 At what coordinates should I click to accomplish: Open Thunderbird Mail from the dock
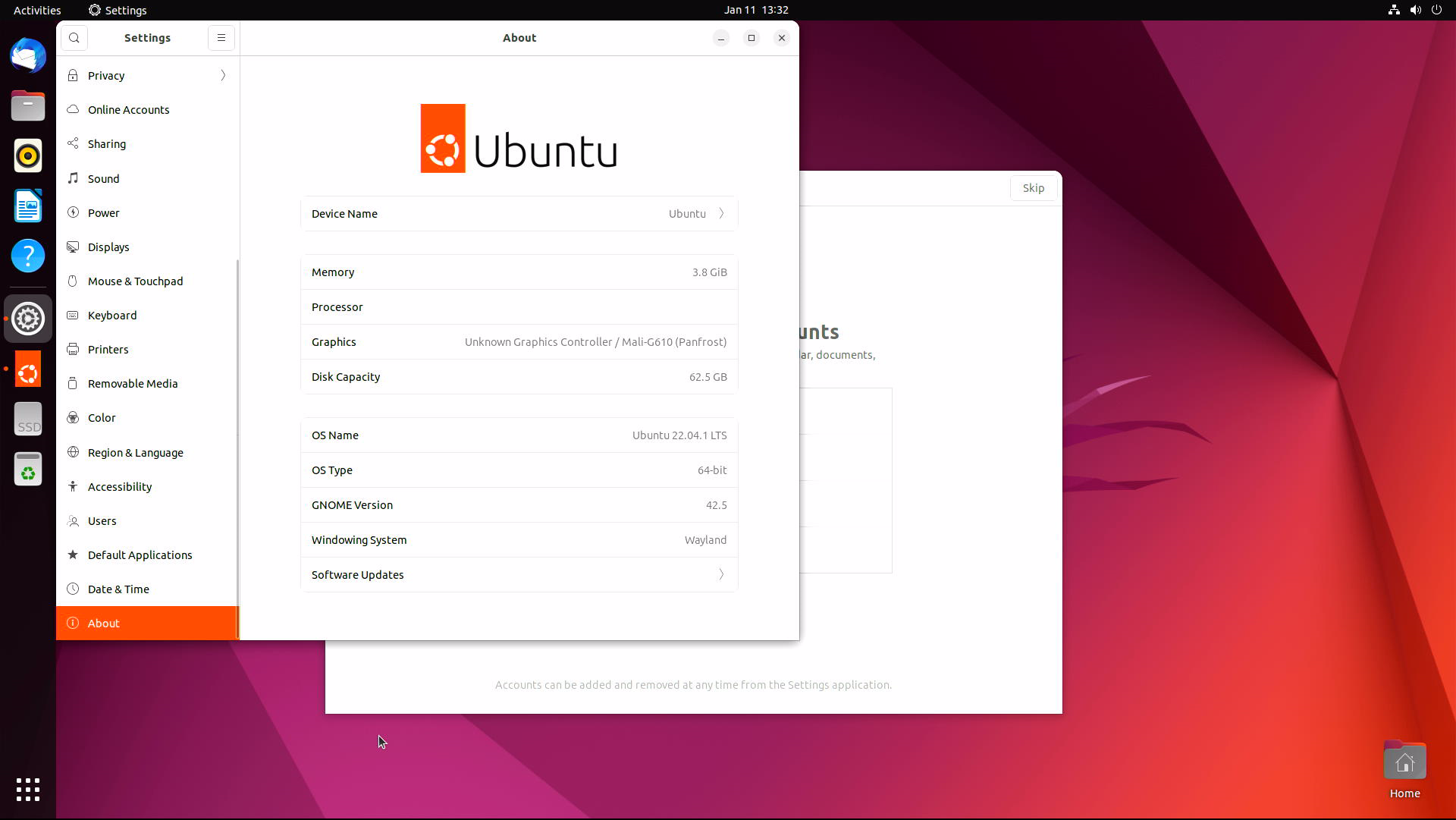coord(28,56)
